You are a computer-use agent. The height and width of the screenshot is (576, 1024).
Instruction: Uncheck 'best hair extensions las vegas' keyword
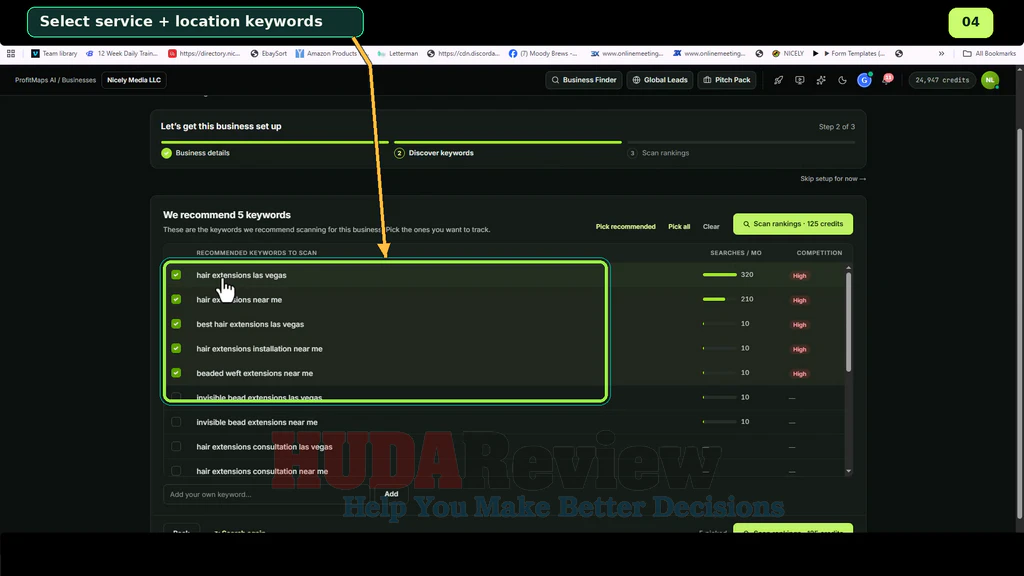click(x=176, y=324)
